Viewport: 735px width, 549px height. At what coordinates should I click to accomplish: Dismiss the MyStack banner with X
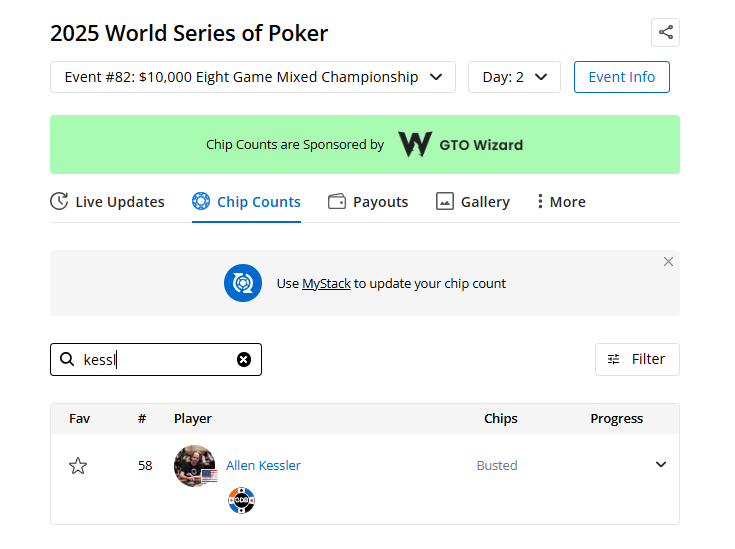coord(668,262)
